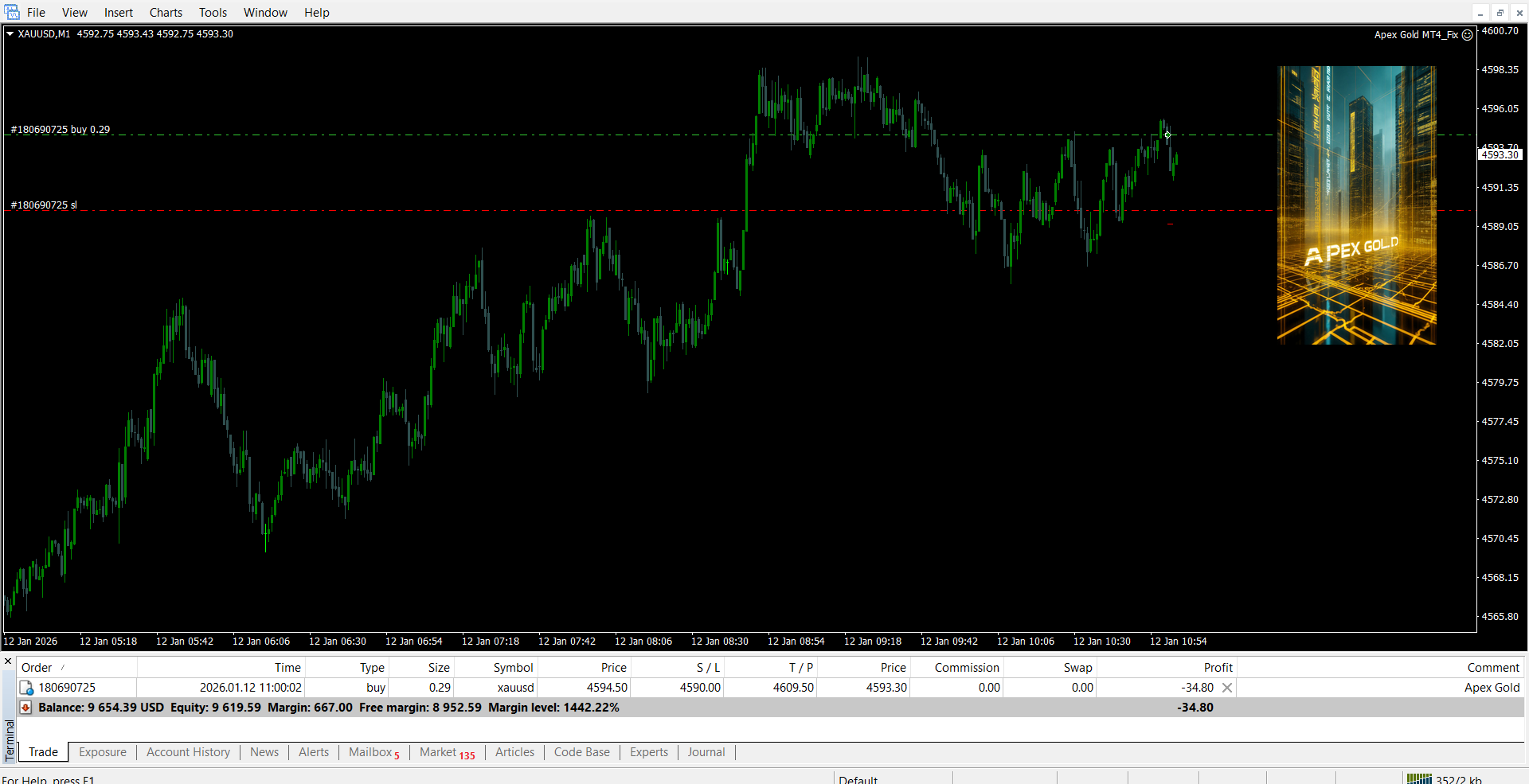Image resolution: width=1529 pixels, height=784 pixels.
Task: Click the Apex Gold smiley face icon
Action: [x=1467, y=35]
